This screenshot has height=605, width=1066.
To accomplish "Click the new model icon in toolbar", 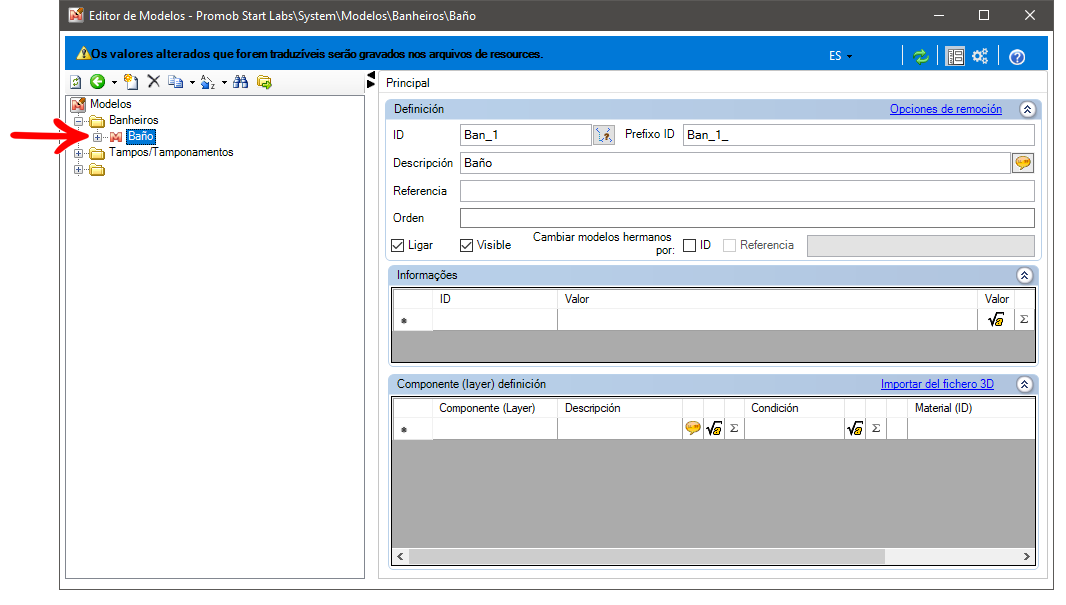I will 131,82.
